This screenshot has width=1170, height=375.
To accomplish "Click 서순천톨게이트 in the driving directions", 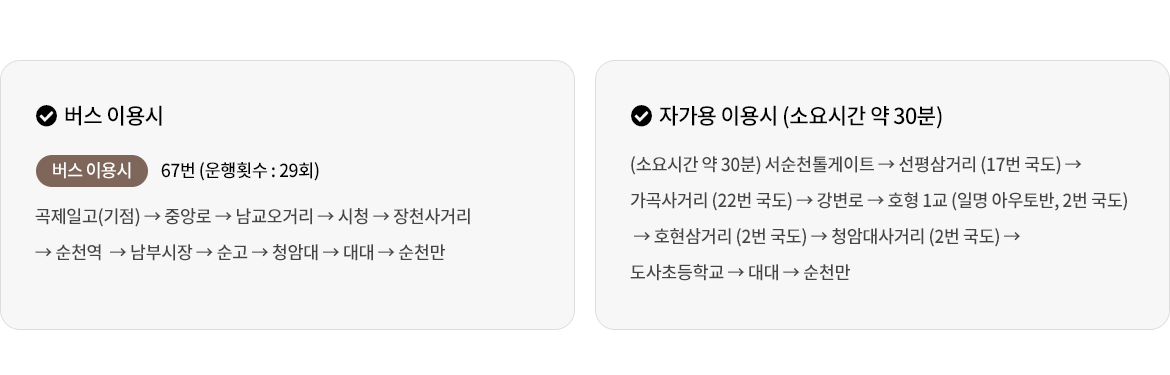I will coord(819,164).
